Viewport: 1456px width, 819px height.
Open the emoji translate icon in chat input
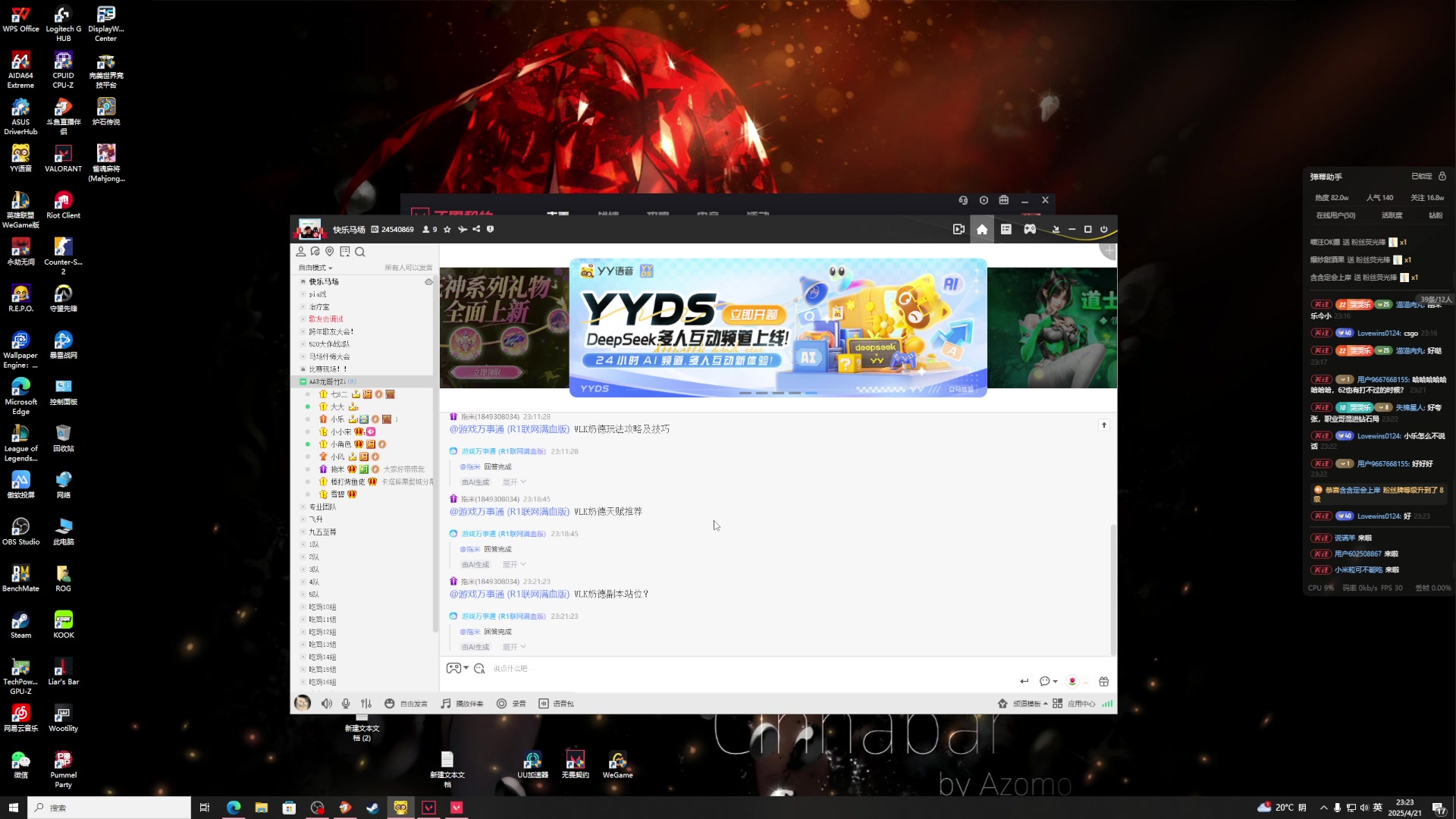[479, 668]
